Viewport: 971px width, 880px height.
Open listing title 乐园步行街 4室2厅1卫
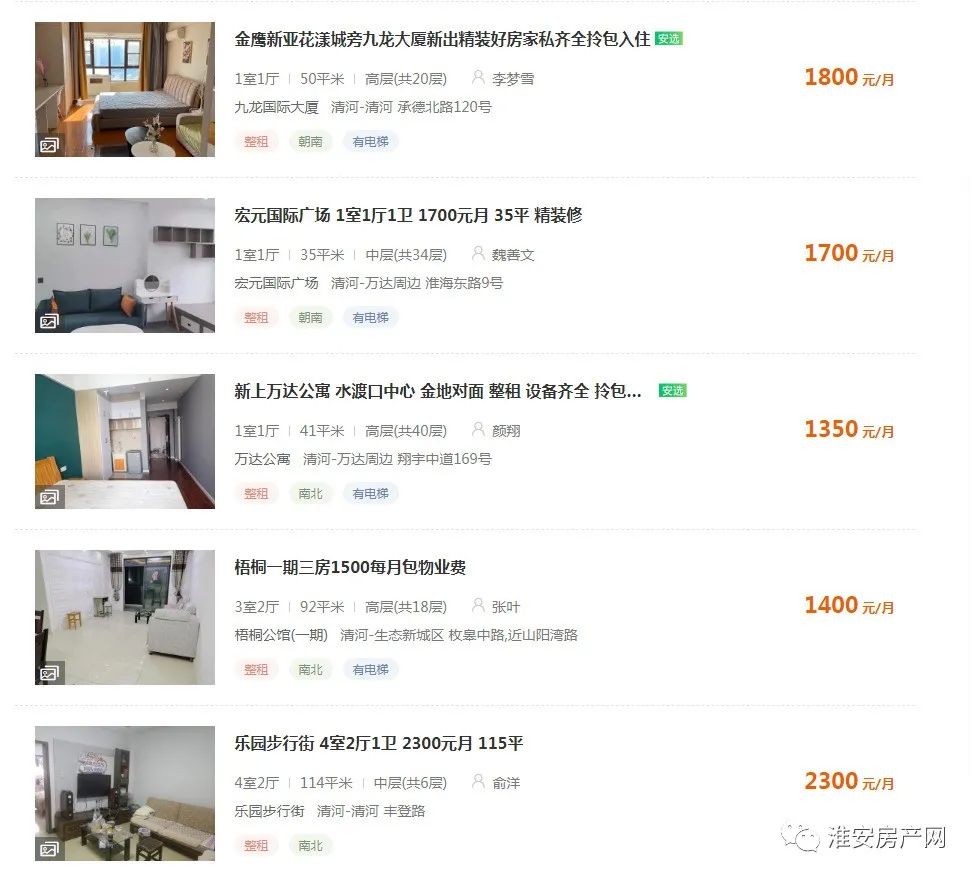[378, 743]
